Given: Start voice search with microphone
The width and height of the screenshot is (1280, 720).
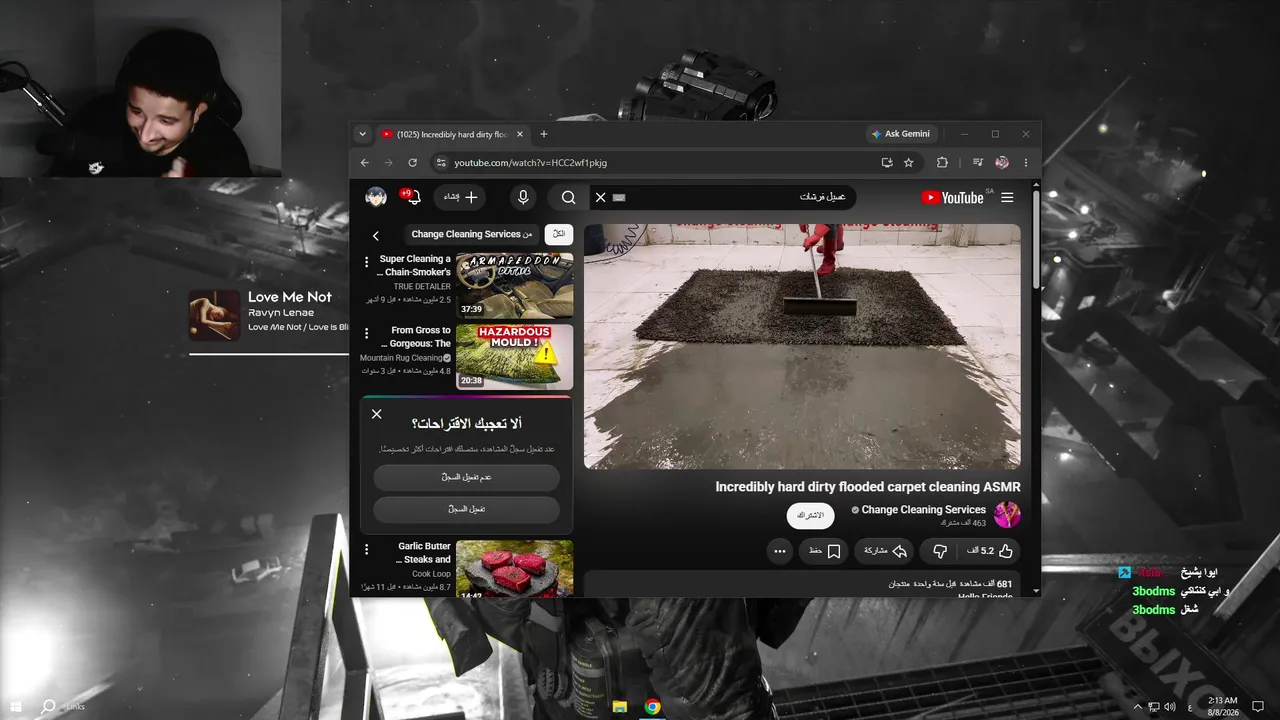Looking at the screenshot, I should click(522, 197).
